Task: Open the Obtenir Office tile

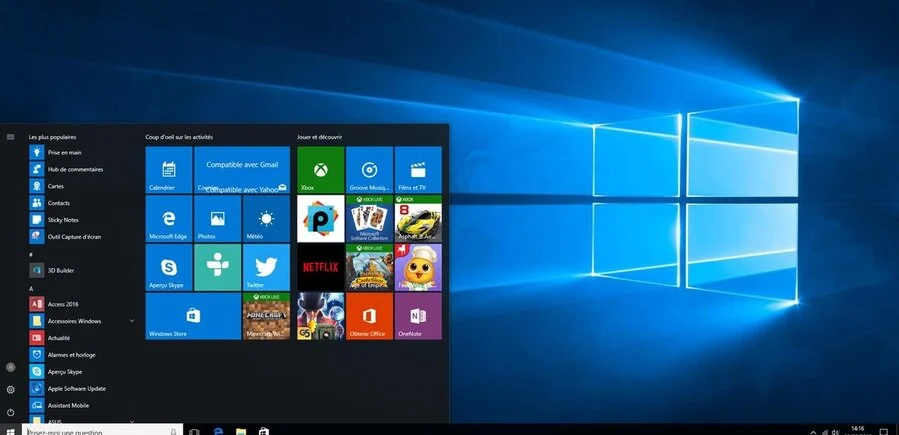Action: point(369,316)
